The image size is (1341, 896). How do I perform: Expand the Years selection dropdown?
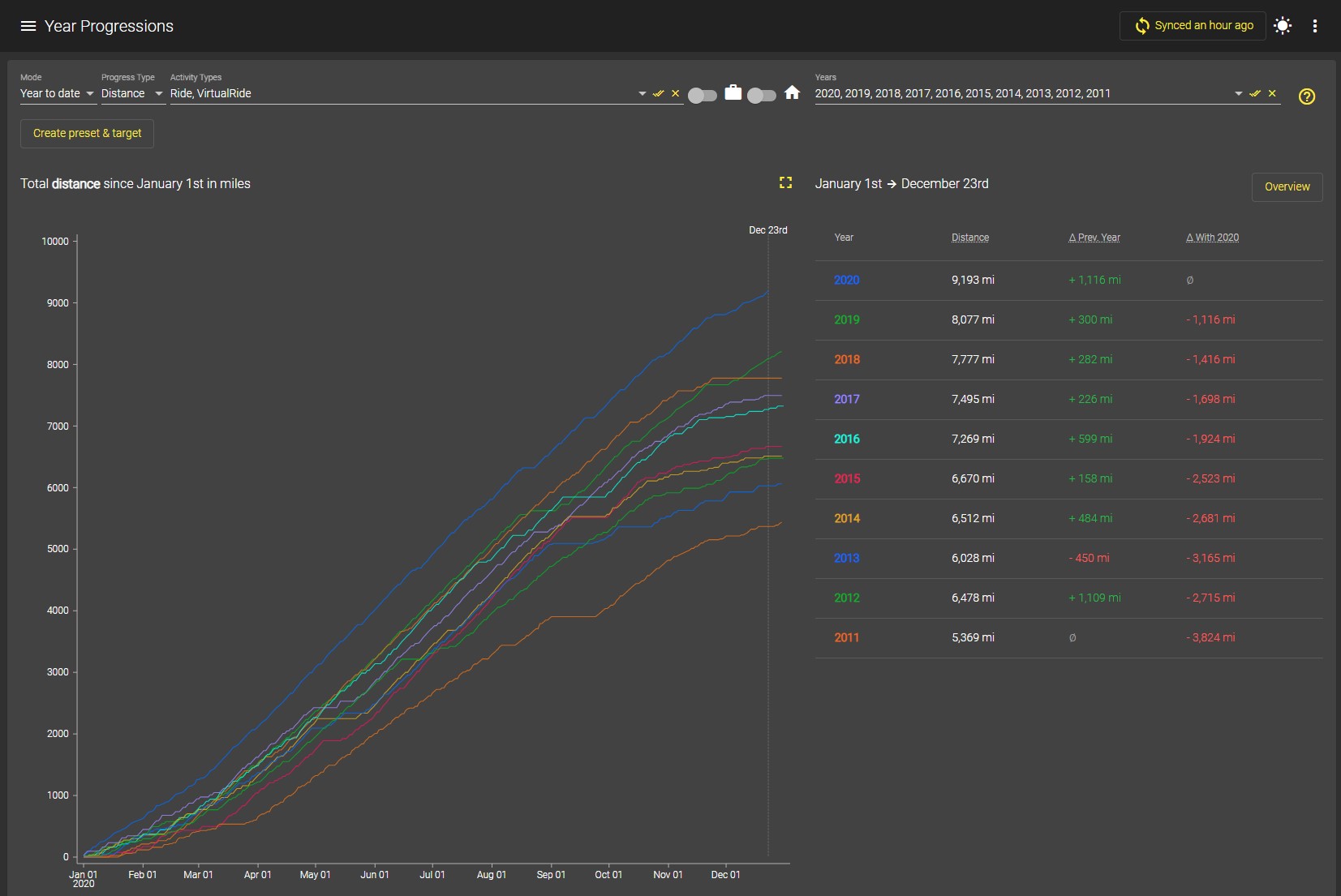pyautogui.click(x=1239, y=93)
